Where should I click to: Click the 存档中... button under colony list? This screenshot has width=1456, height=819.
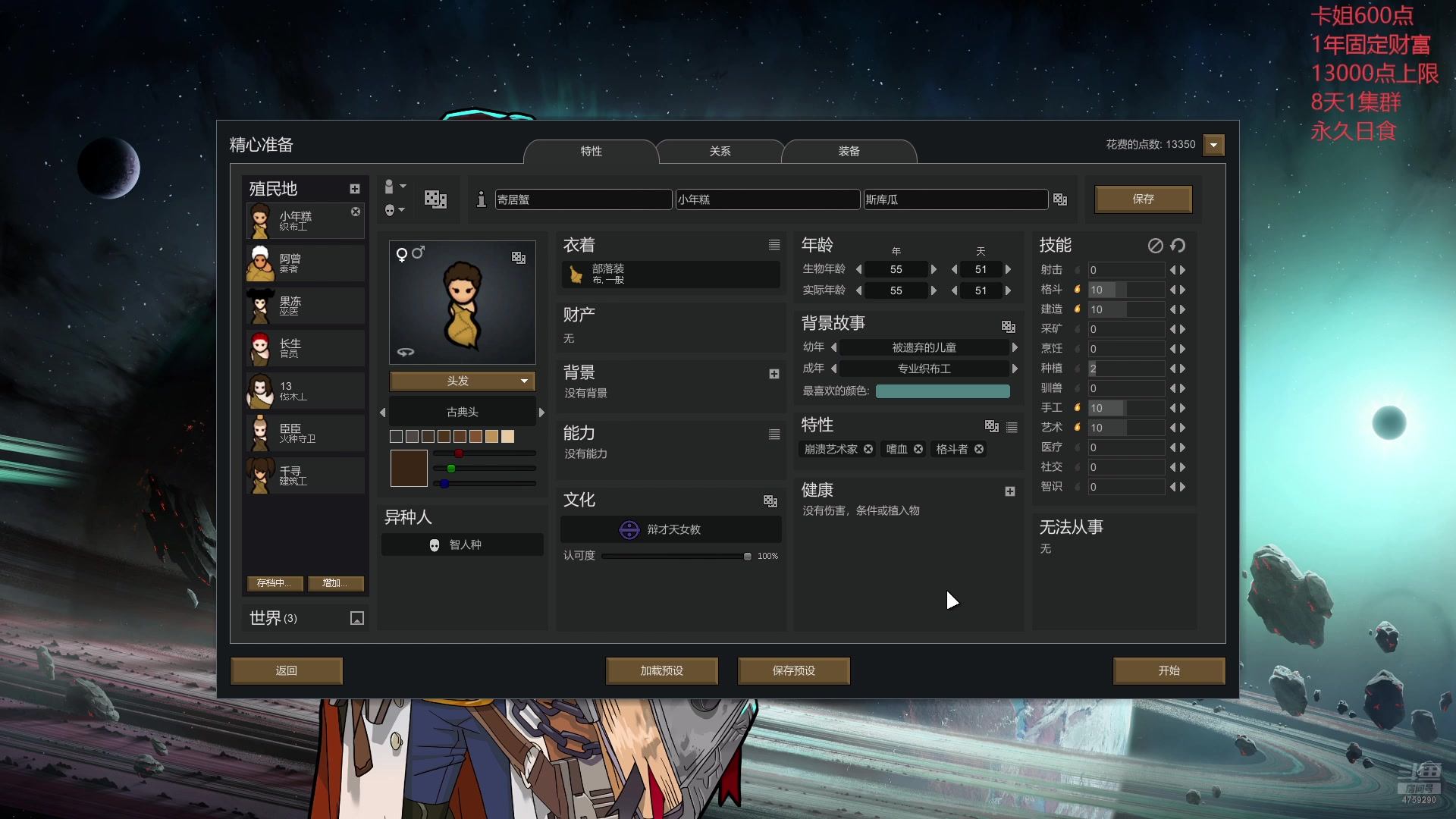pos(275,583)
